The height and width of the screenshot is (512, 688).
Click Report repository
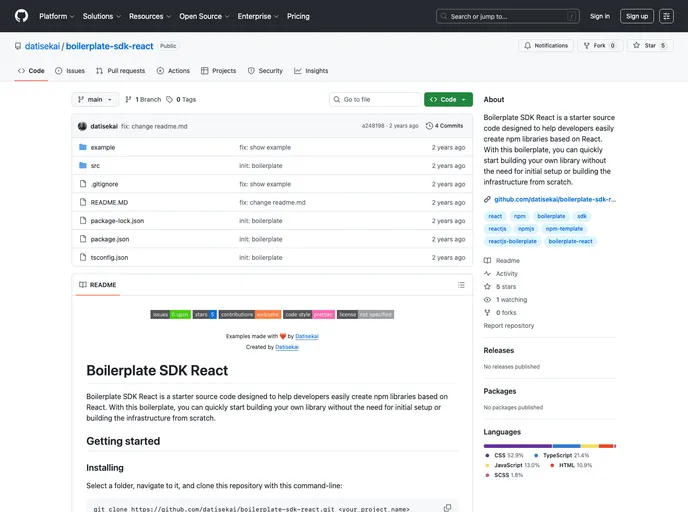click(x=509, y=326)
